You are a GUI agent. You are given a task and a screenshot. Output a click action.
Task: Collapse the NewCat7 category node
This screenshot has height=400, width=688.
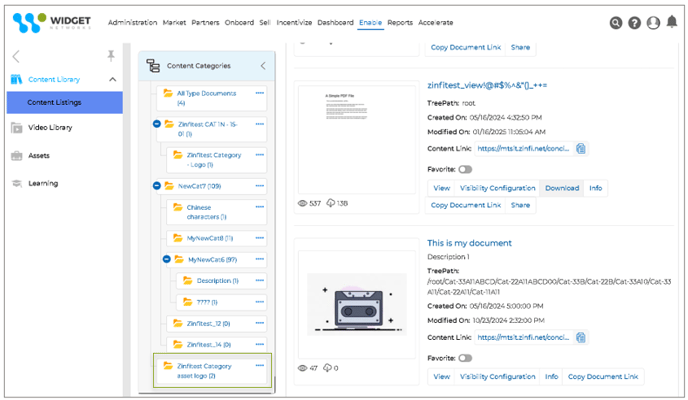coord(157,186)
